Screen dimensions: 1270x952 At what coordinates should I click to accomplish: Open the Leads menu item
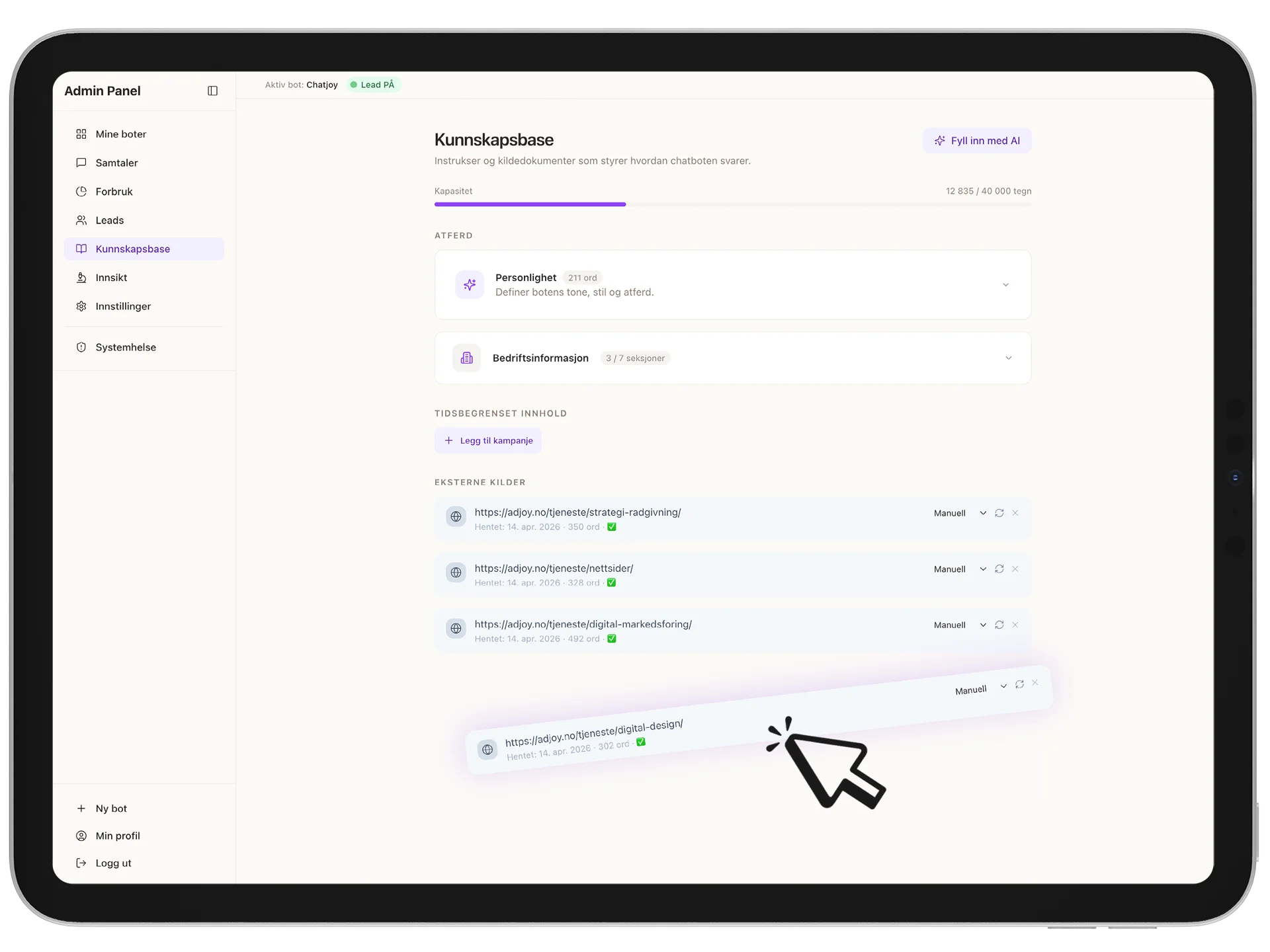[x=110, y=220]
